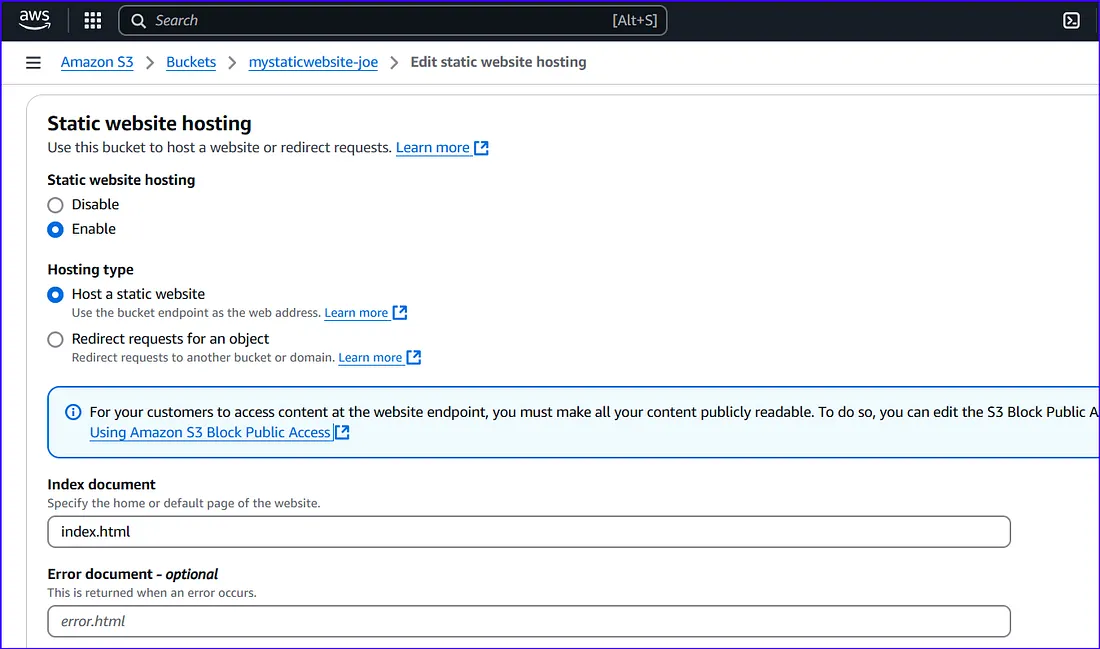This screenshot has width=1100, height=649.
Task: Focus the AWS Search box
Action: [x=393, y=20]
